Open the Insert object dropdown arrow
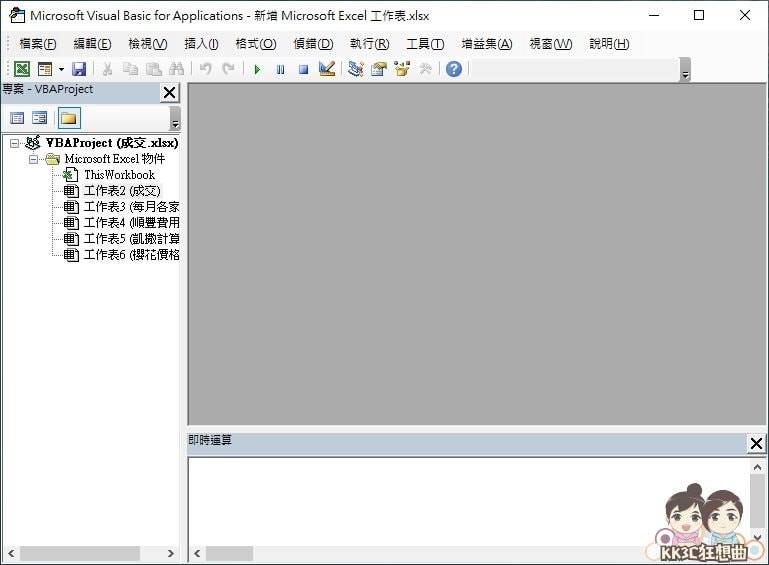Image resolution: width=769 pixels, height=565 pixels. pos(61,69)
